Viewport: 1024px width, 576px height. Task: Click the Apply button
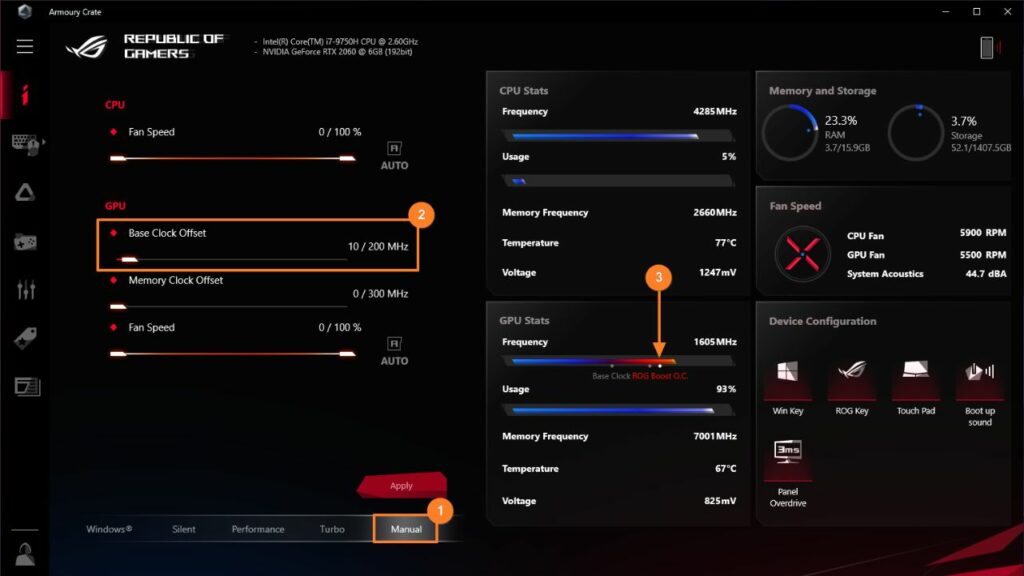401,485
